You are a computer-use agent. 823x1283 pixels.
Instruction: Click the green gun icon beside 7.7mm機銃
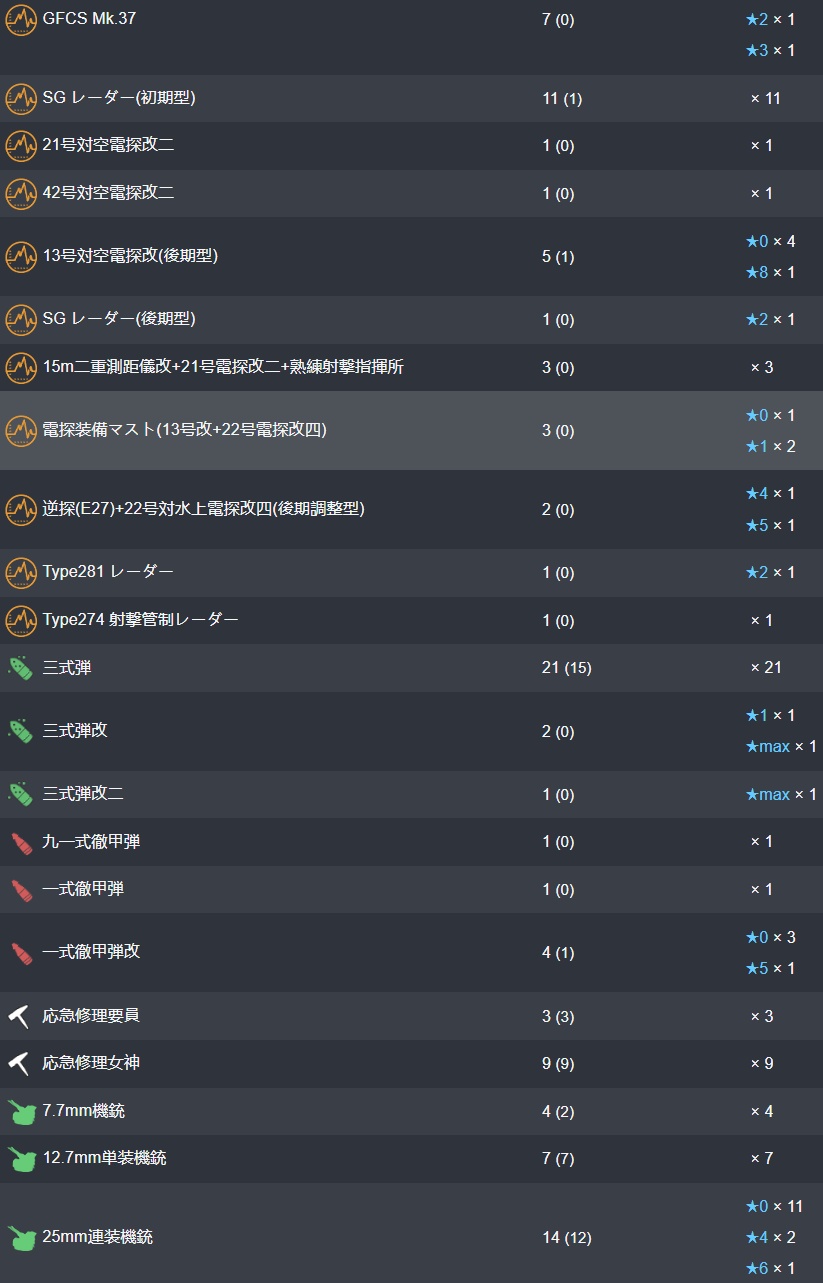[x=21, y=1111]
